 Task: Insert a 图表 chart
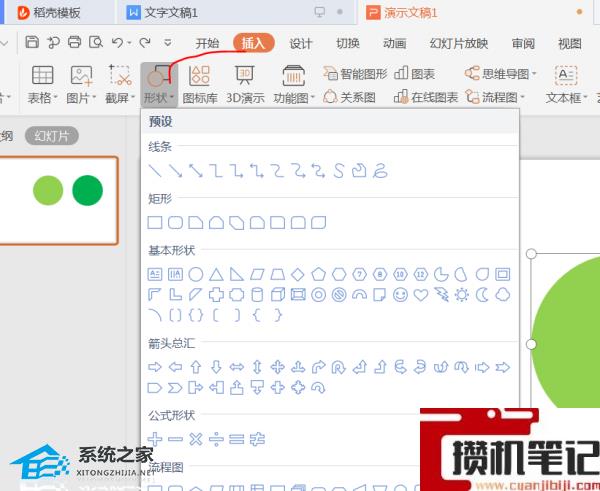(x=415, y=73)
